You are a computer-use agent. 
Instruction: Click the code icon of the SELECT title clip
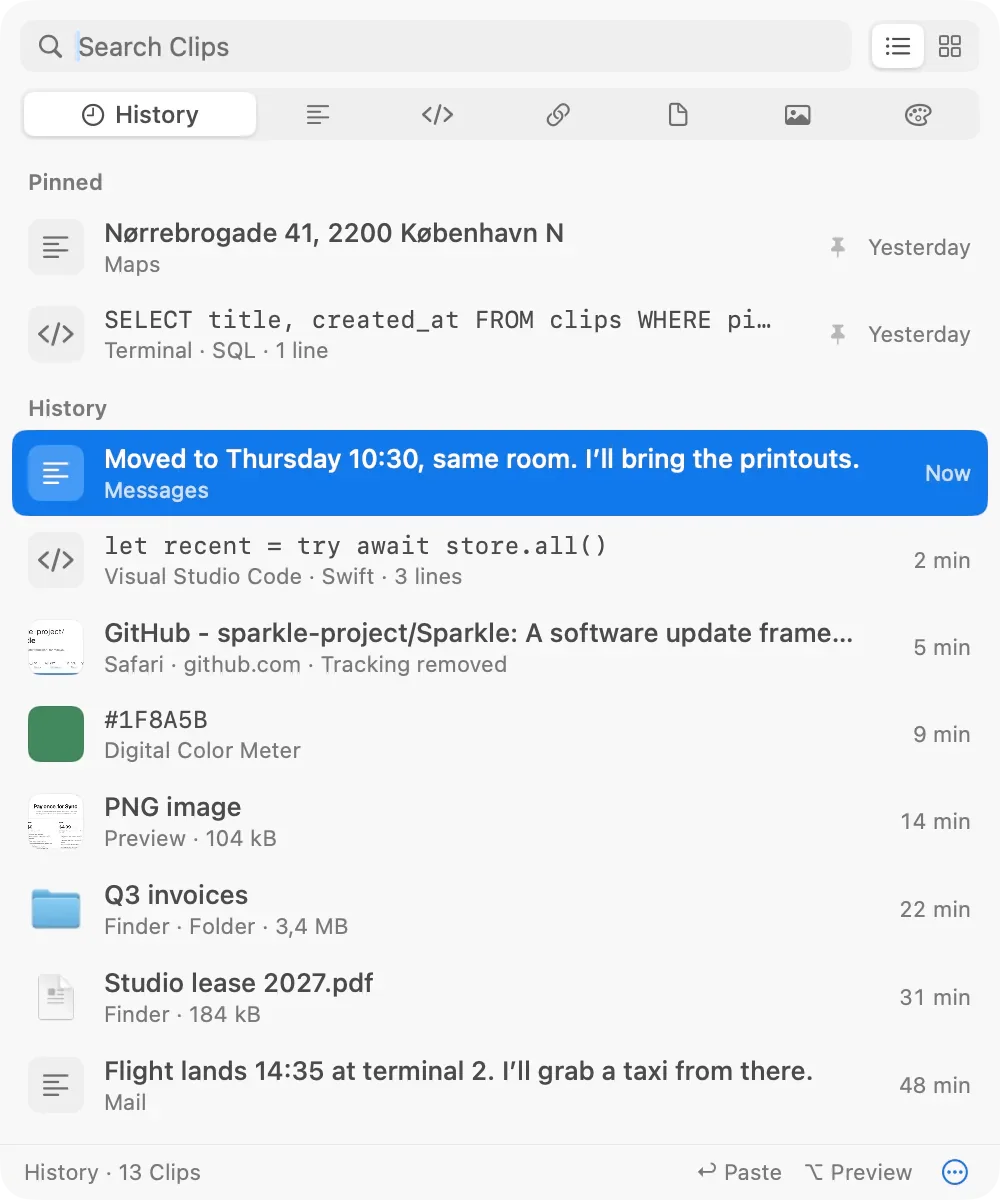(56, 334)
